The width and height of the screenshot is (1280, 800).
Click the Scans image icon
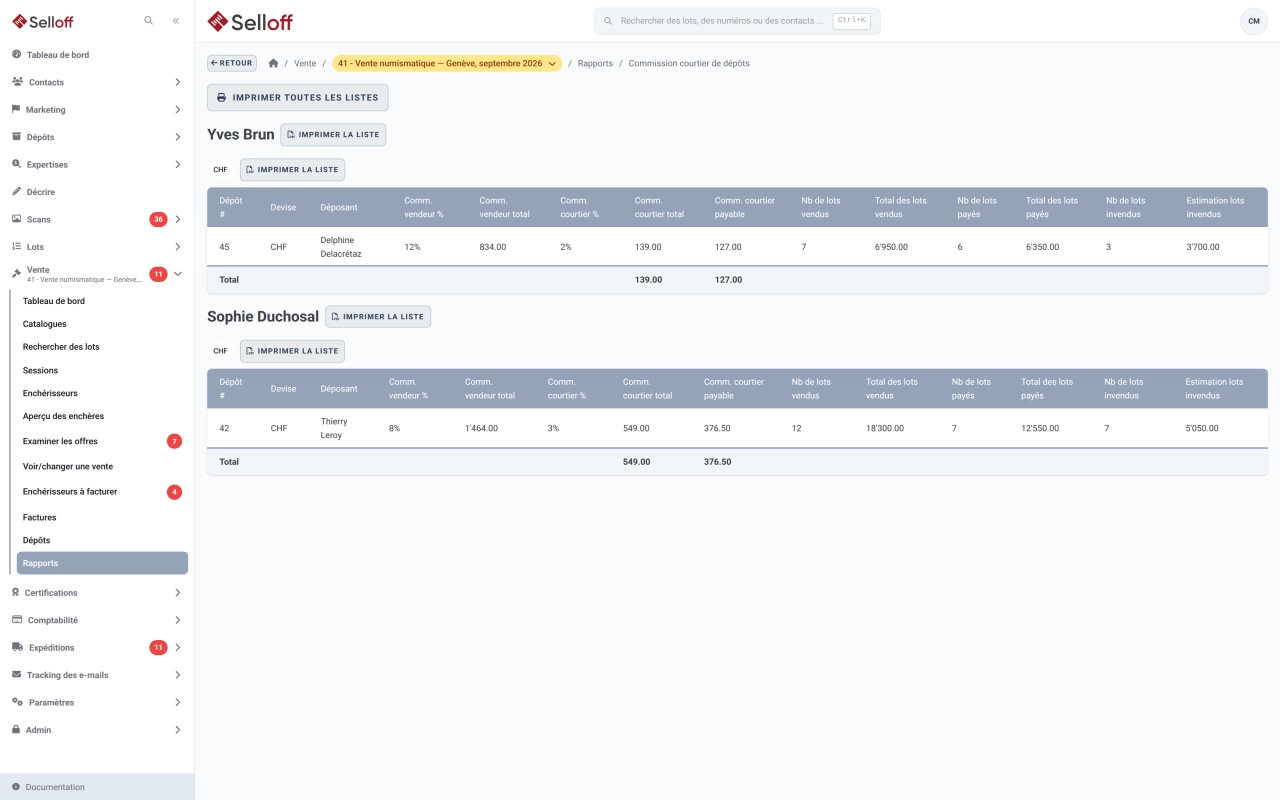point(16,219)
